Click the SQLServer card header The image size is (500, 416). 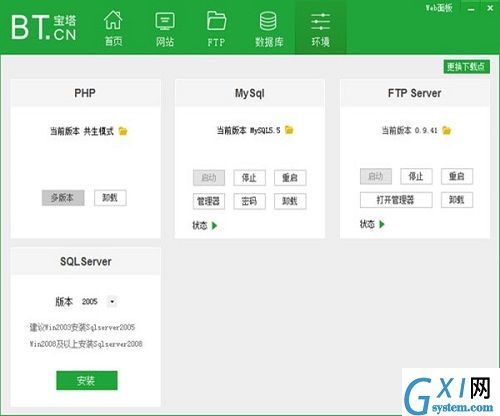point(85,261)
